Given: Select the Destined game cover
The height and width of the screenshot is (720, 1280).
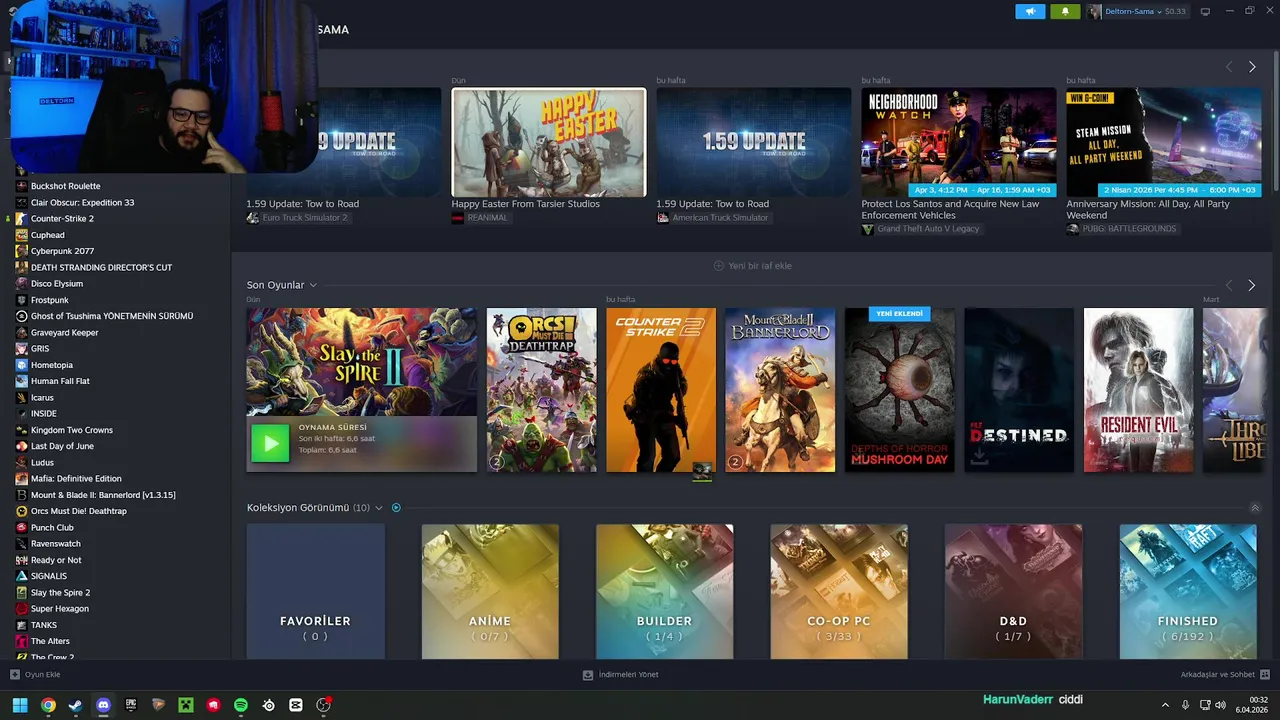Looking at the screenshot, I should tap(1019, 390).
